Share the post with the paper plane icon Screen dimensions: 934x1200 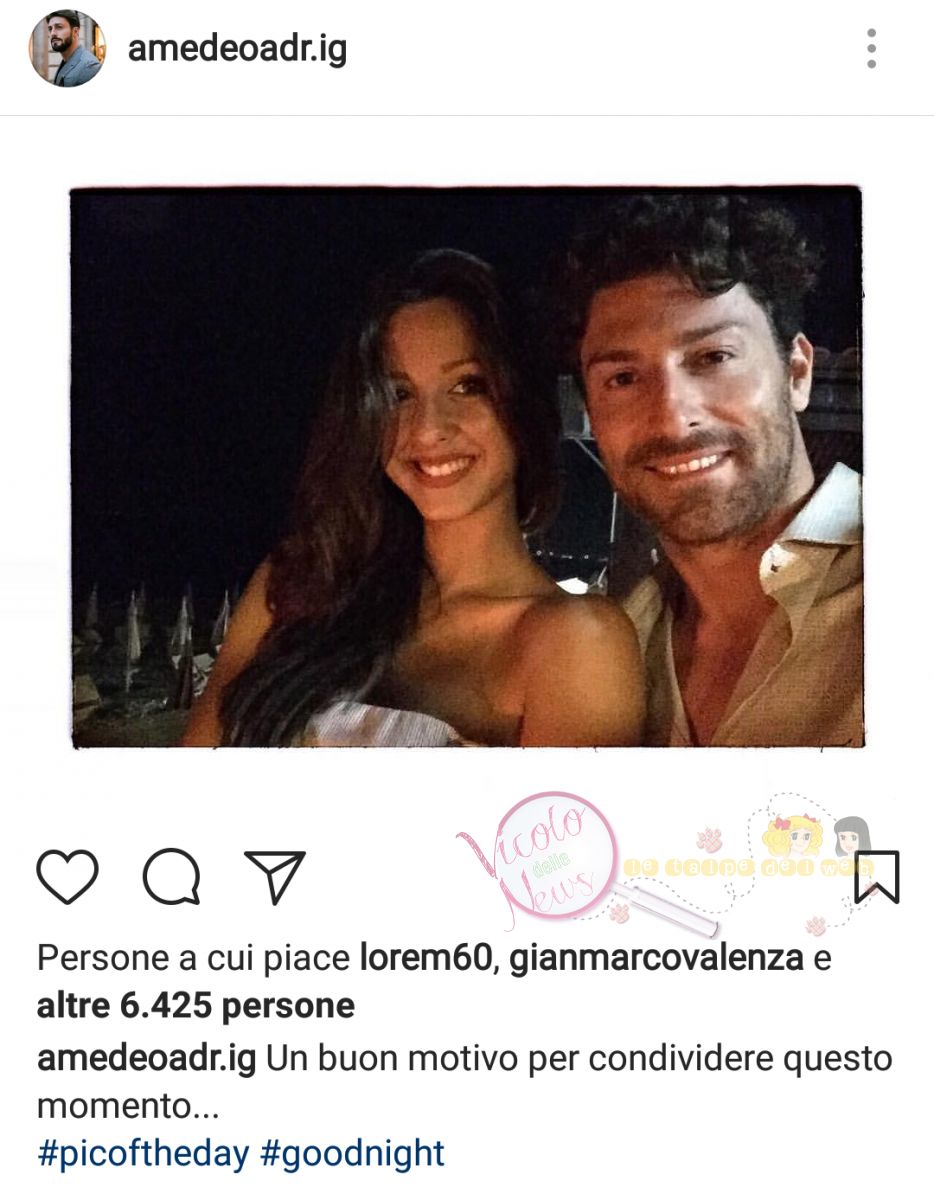[274, 877]
